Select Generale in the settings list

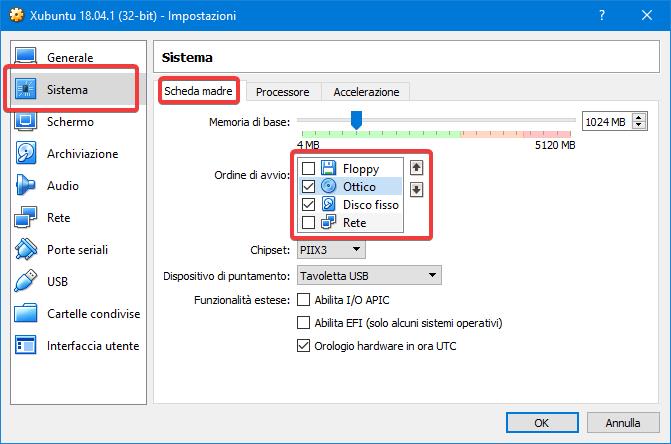[78, 57]
